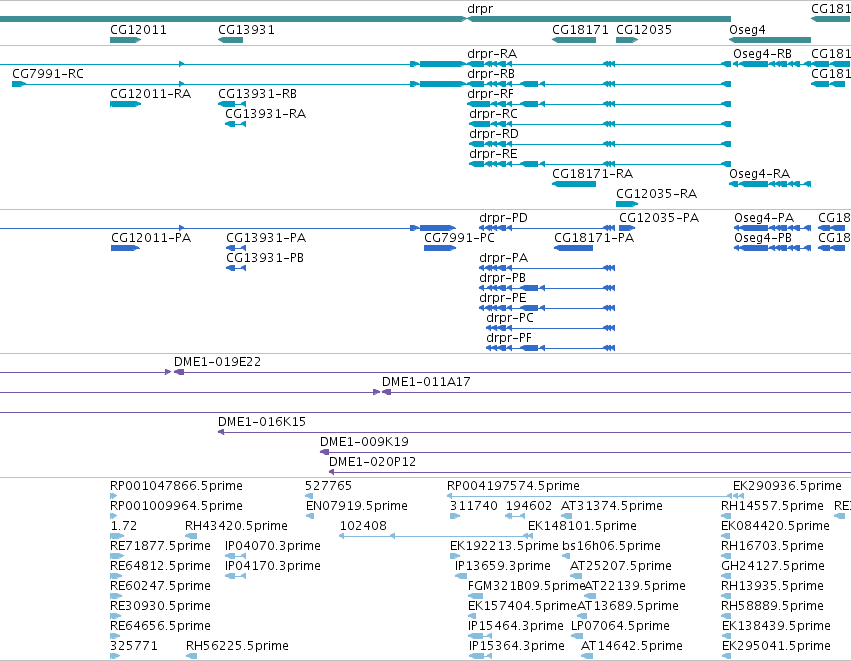The width and height of the screenshot is (851, 661).
Task: Select the 194602 feature
Action: pyautogui.click(x=515, y=516)
